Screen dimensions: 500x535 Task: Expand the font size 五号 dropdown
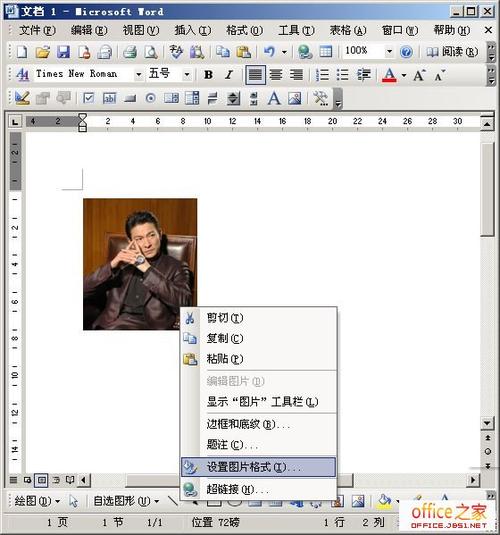187,74
